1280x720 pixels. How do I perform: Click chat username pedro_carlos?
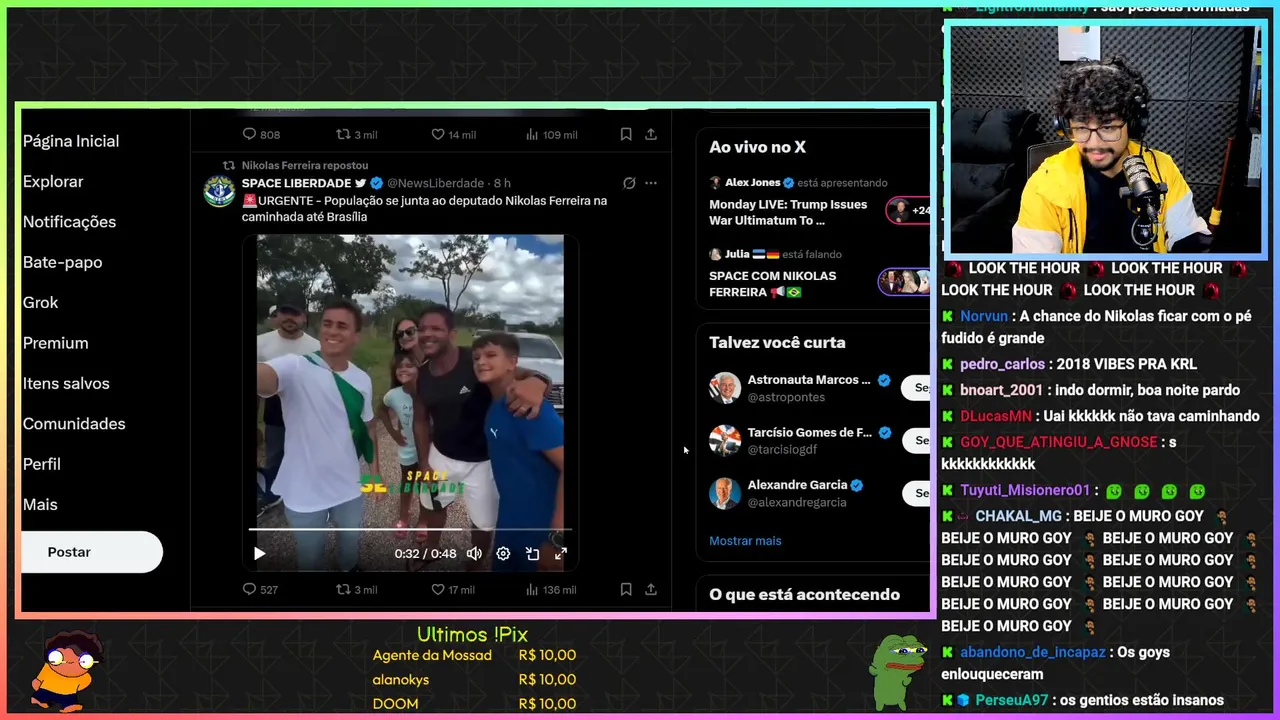(1002, 364)
